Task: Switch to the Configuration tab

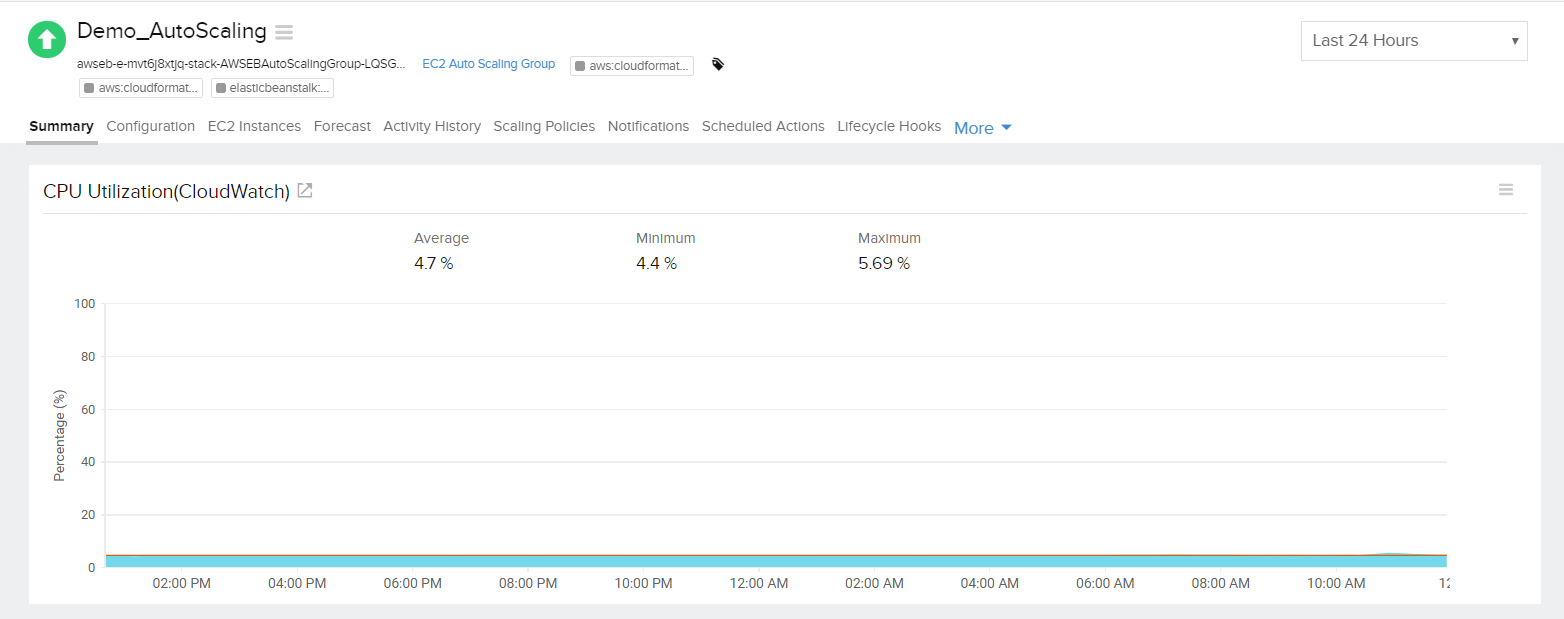Action: pyautogui.click(x=150, y=126)
